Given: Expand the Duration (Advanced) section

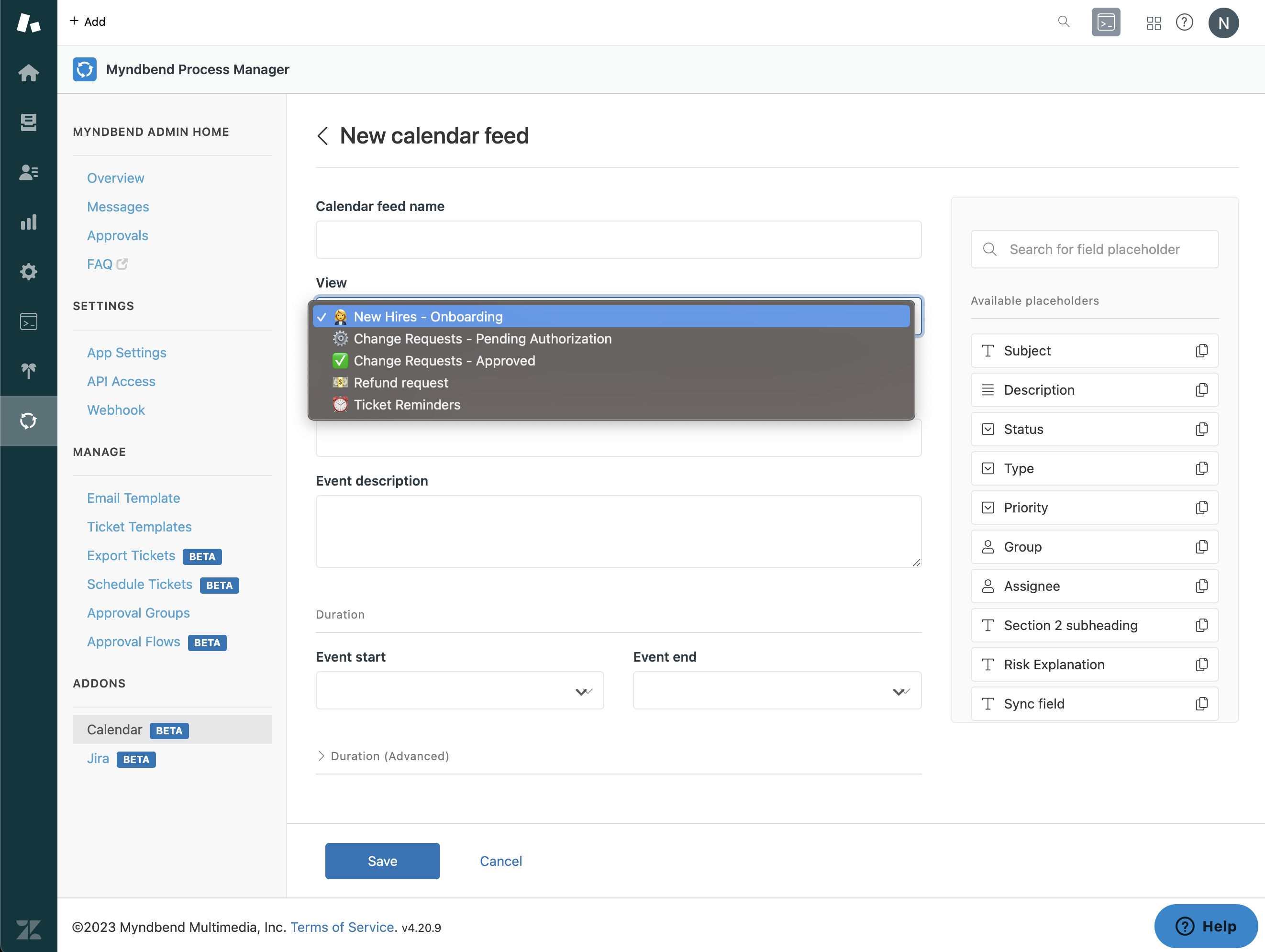Looking at the screenshot, I should pyautogui.click(x=383, y=756).
